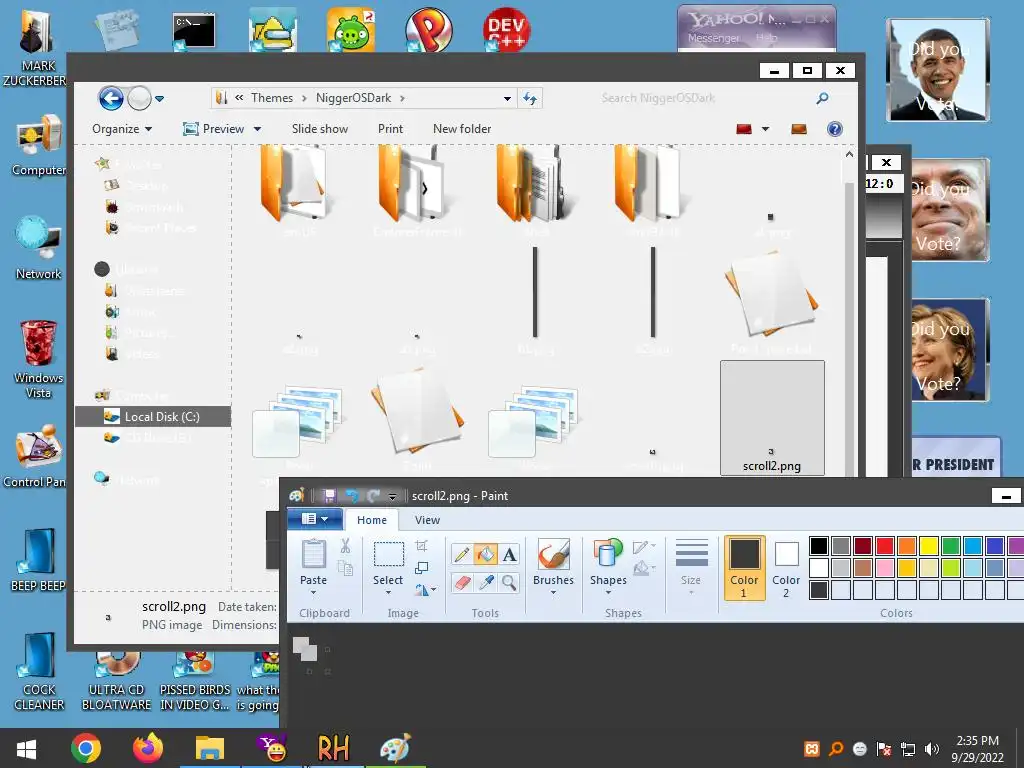Click the Back arrow in Explorer window
This screenshot has height=768, width=1024.
coord(111,99)
